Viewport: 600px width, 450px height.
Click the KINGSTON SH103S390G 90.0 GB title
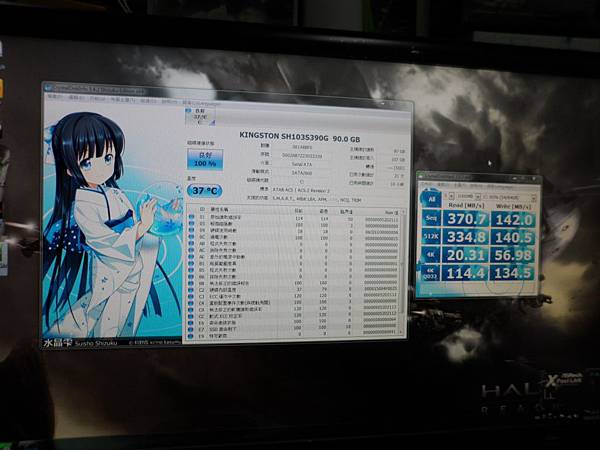pyautogui.click(x=299, y=137)
